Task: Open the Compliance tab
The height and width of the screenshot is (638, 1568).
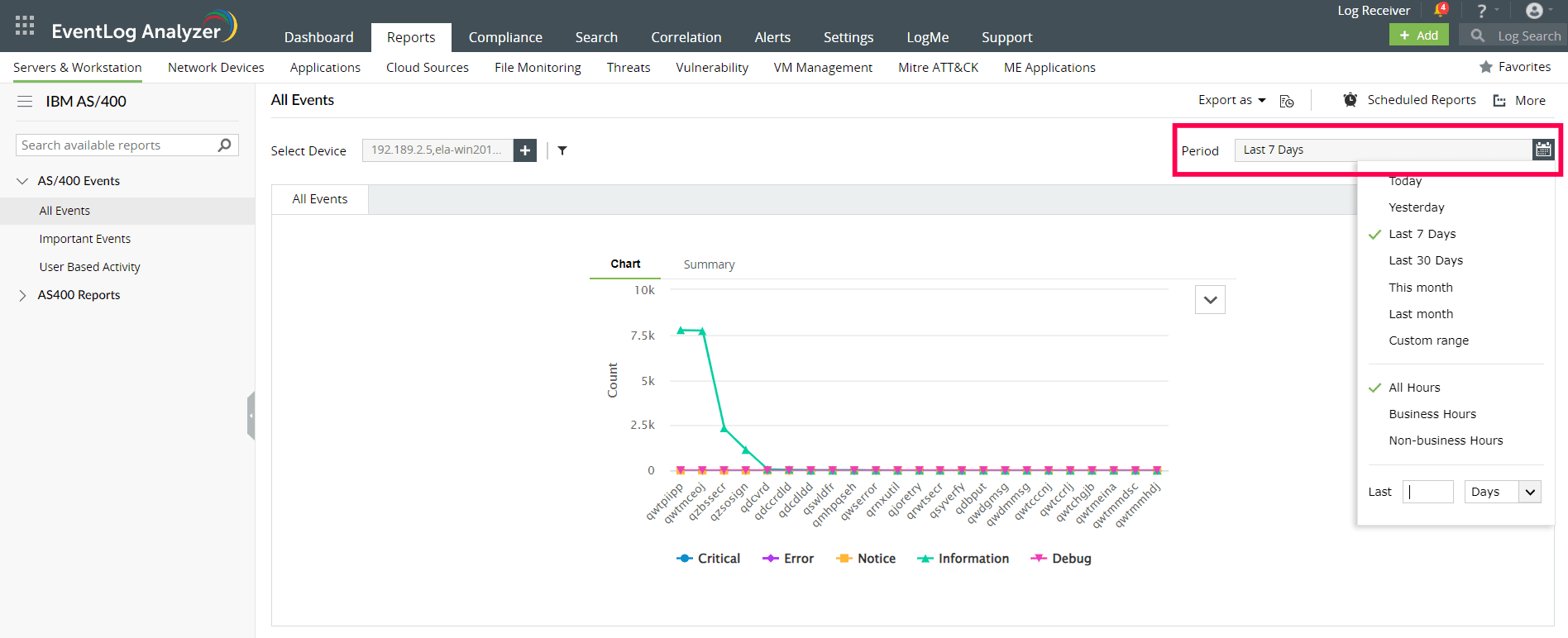Action: (x=505, y=37)
